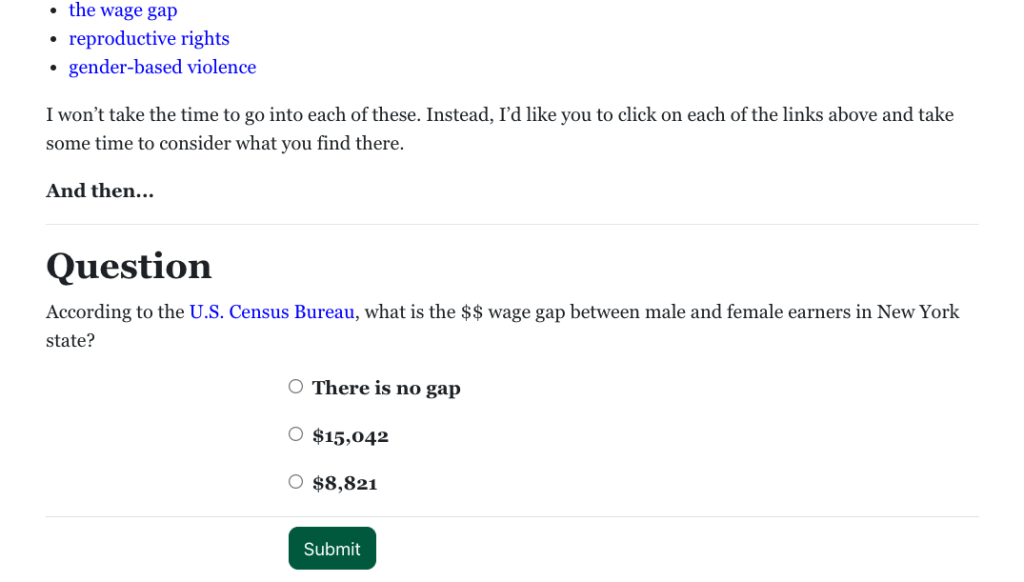Visit the "gender-based violence" link
This screenshot has height=582, width=1024.
[162, 67]
